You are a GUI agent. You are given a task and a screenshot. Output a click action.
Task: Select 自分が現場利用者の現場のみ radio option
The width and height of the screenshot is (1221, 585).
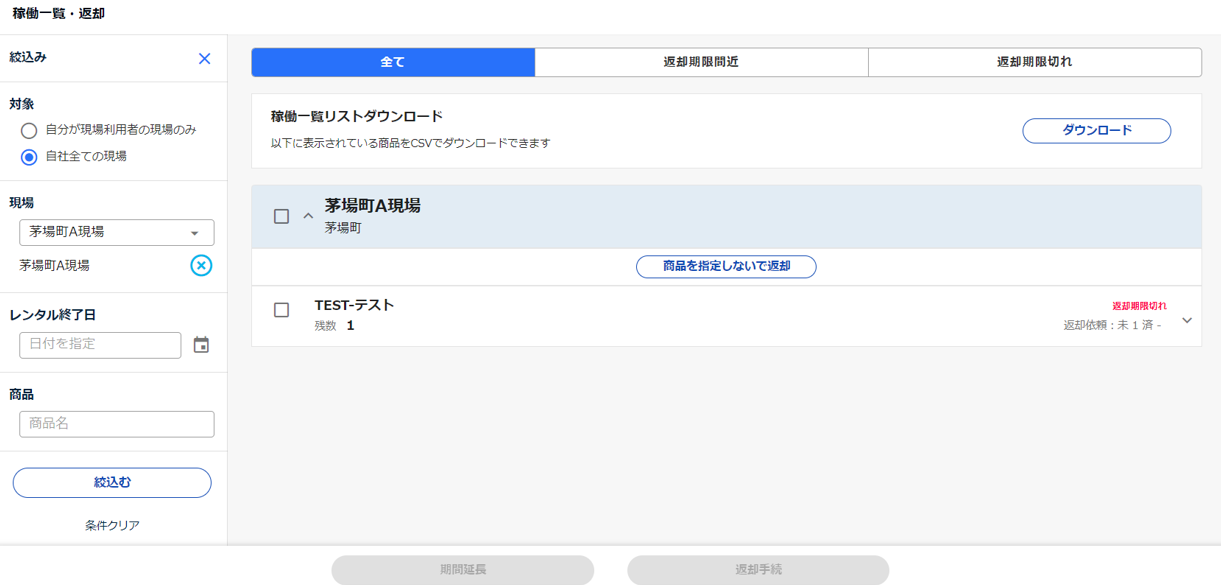pos(29,131)
